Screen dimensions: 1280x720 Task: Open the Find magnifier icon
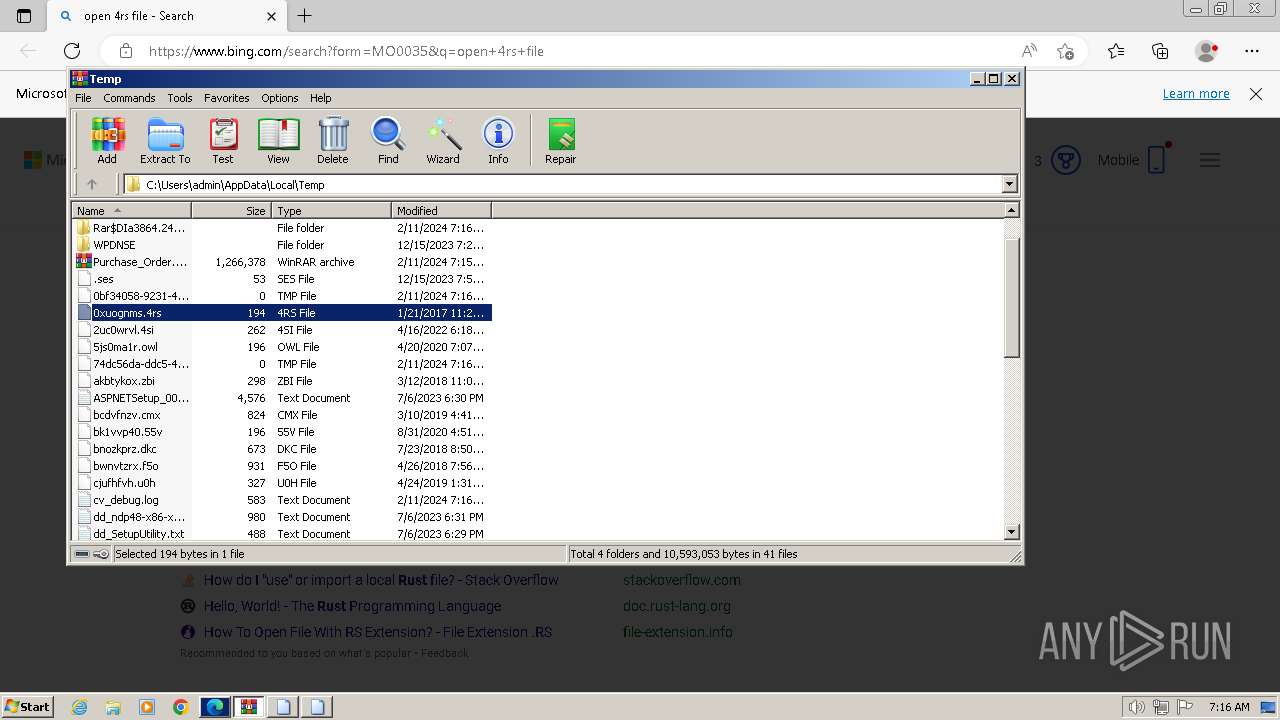click(388, 140)
